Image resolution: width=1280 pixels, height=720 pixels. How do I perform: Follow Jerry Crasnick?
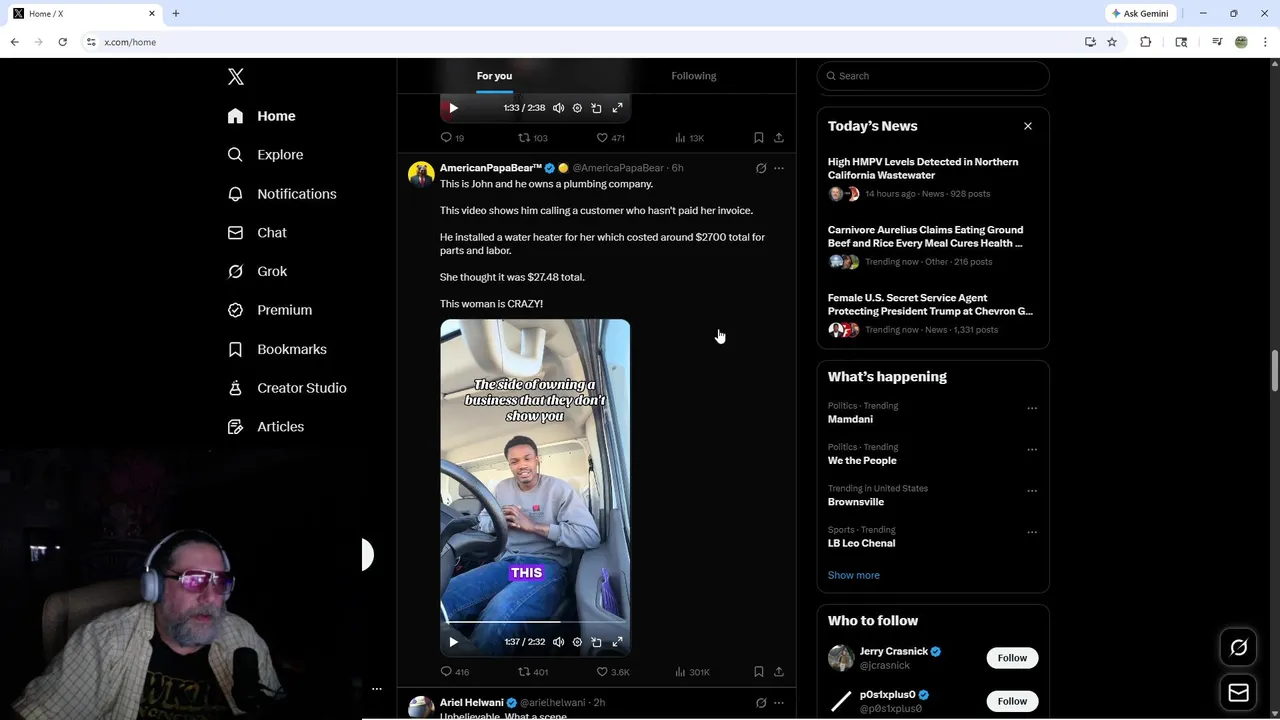(x=1012, y=658)
